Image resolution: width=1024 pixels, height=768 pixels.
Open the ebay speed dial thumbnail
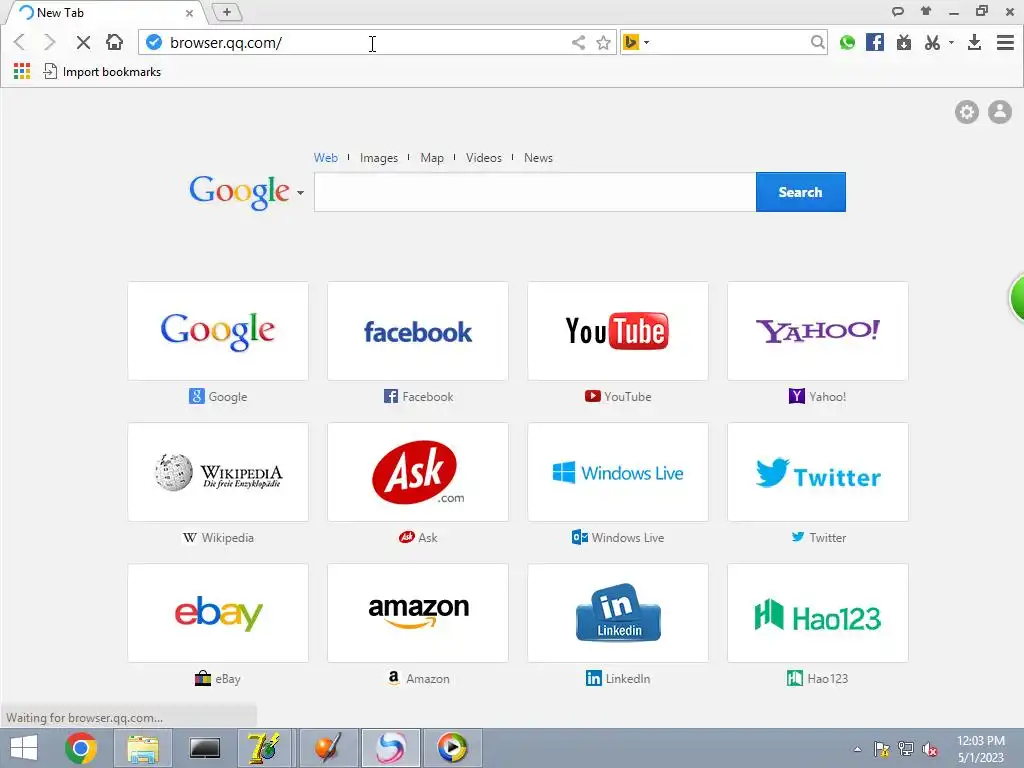218,613
